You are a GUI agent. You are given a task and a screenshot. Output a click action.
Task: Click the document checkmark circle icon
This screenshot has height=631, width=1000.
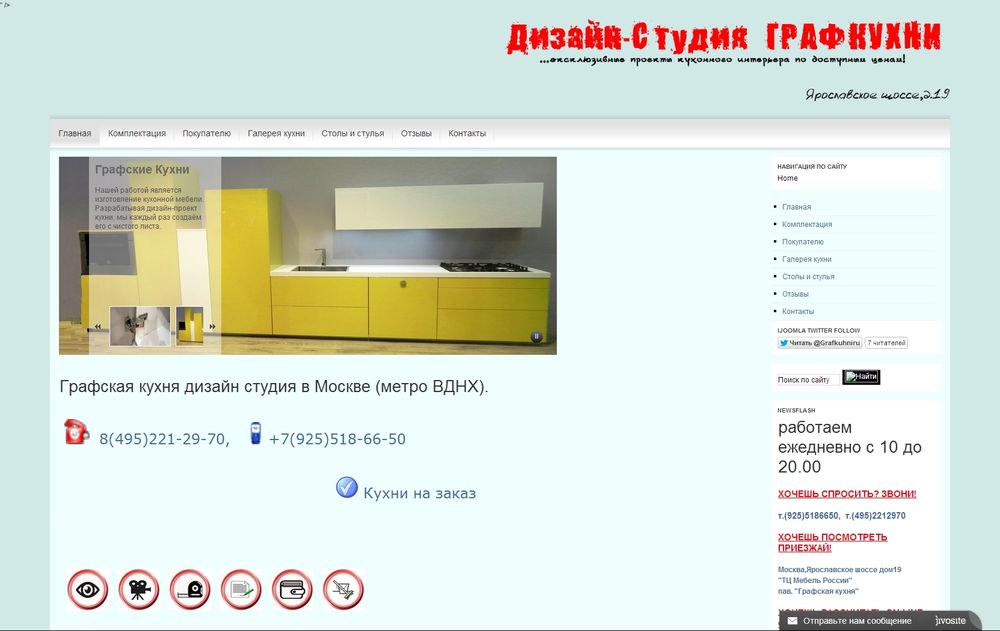point(240,589)
